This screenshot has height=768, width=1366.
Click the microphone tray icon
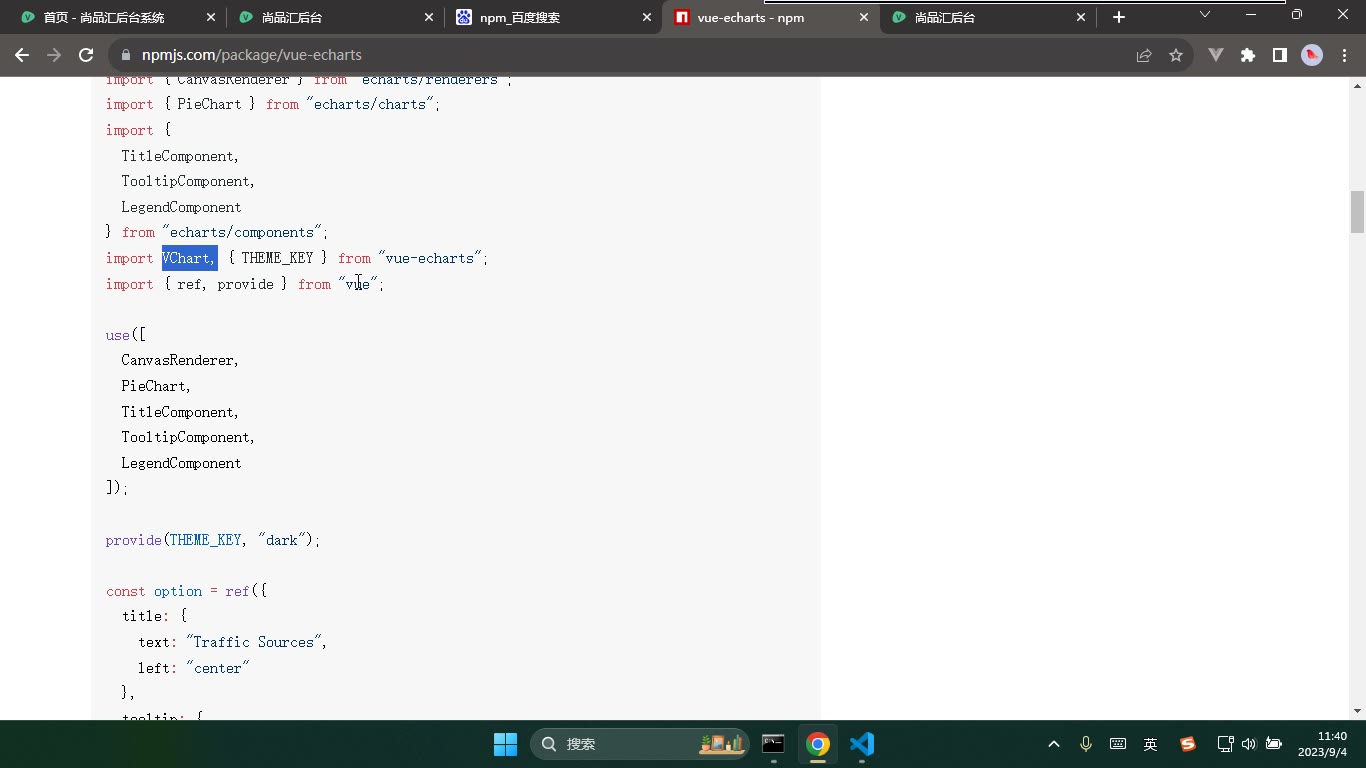coord(1086,744)
